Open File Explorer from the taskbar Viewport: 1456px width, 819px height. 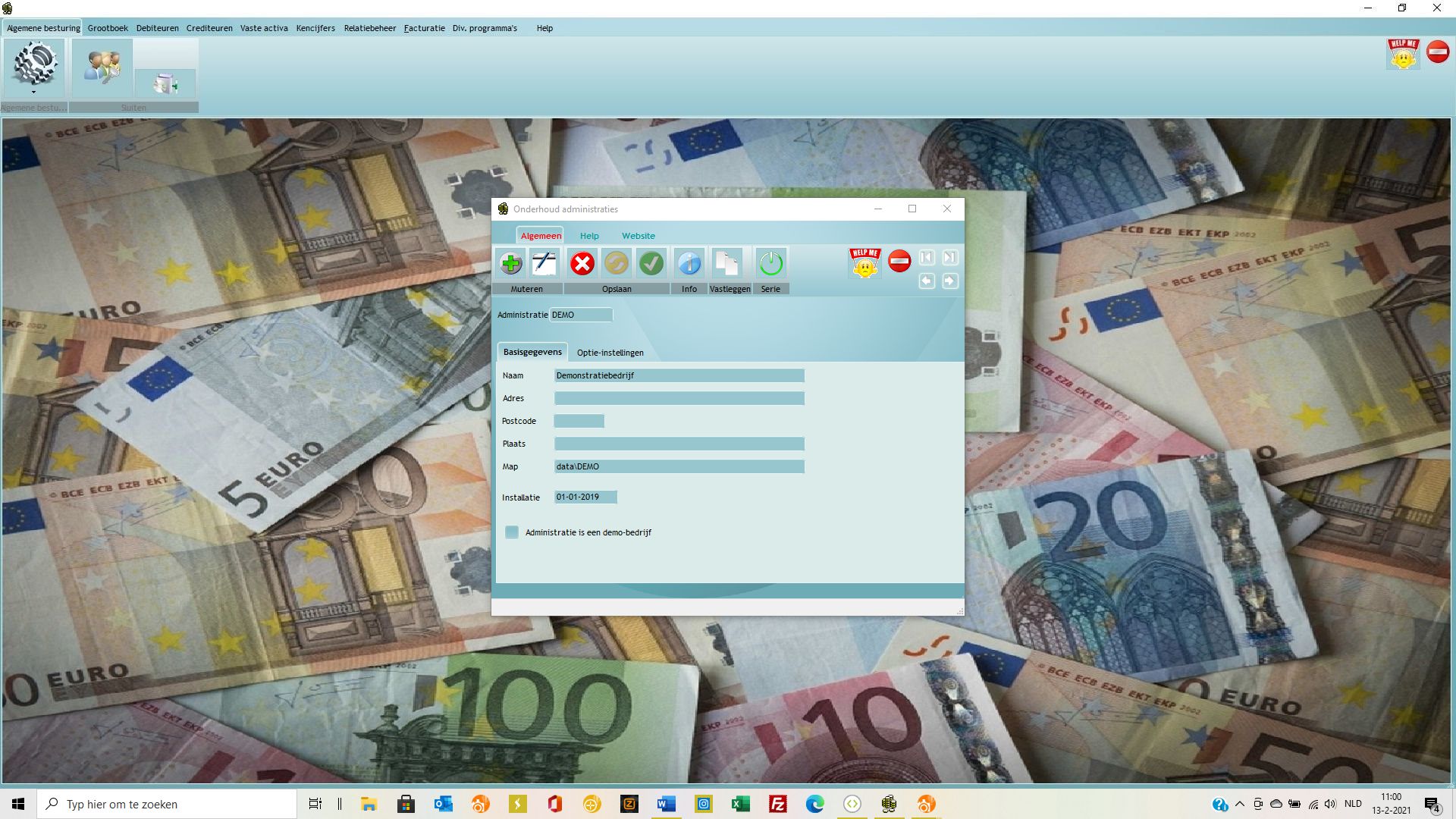369,804
